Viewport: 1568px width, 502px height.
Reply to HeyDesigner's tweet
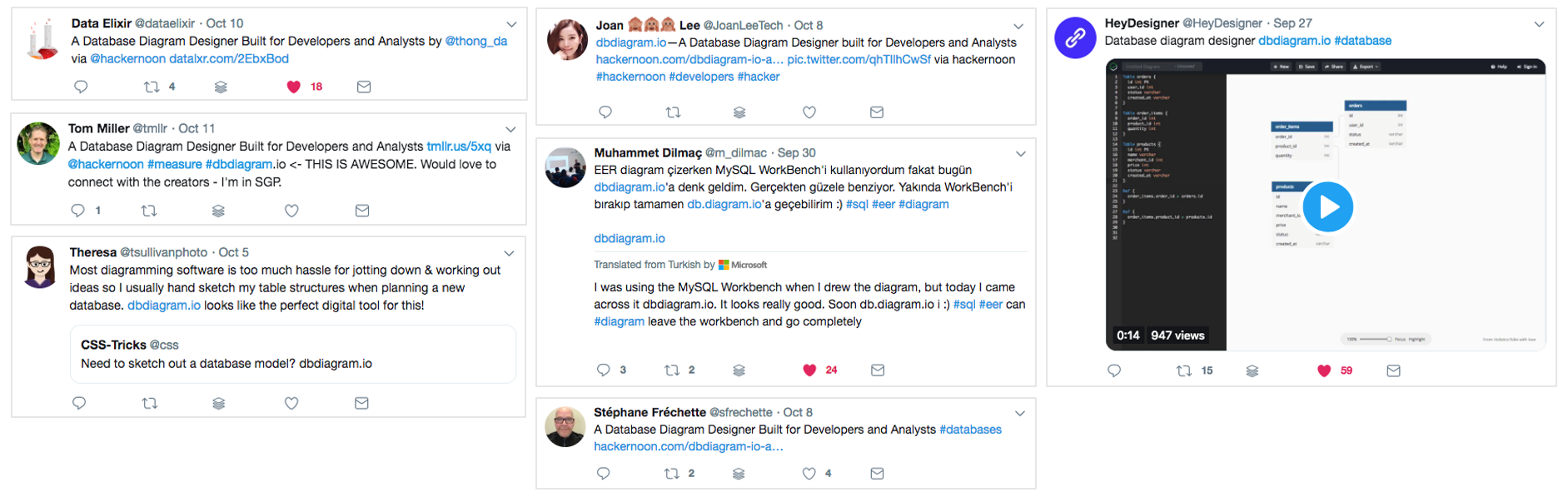[x=1114, y=371]
